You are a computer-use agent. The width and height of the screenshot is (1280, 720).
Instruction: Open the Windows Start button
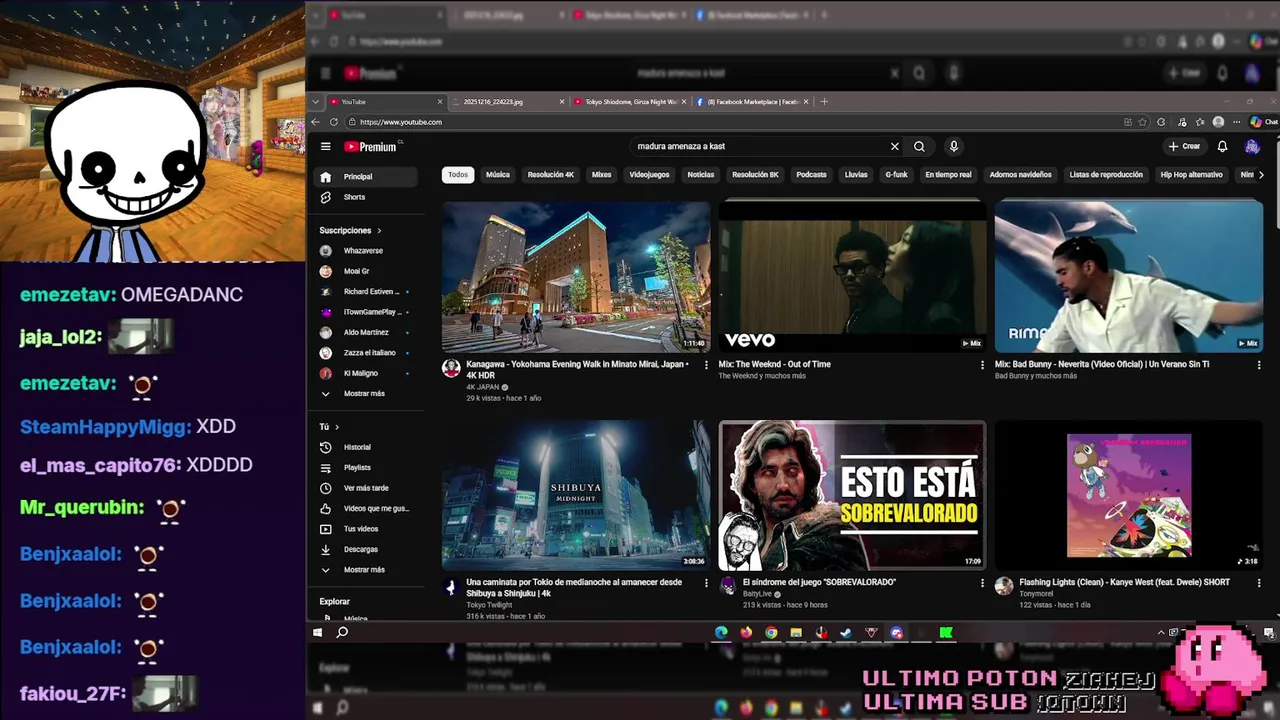coord(317,632)
